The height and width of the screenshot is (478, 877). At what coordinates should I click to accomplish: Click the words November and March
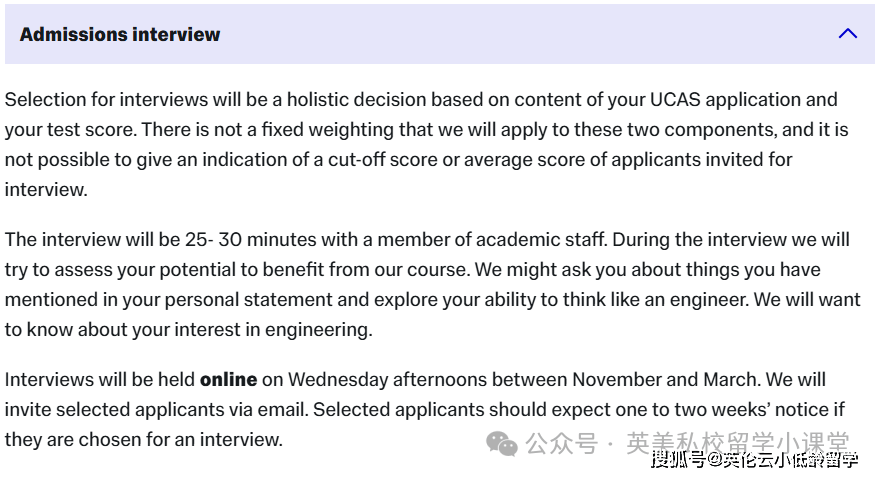point(664,380)
